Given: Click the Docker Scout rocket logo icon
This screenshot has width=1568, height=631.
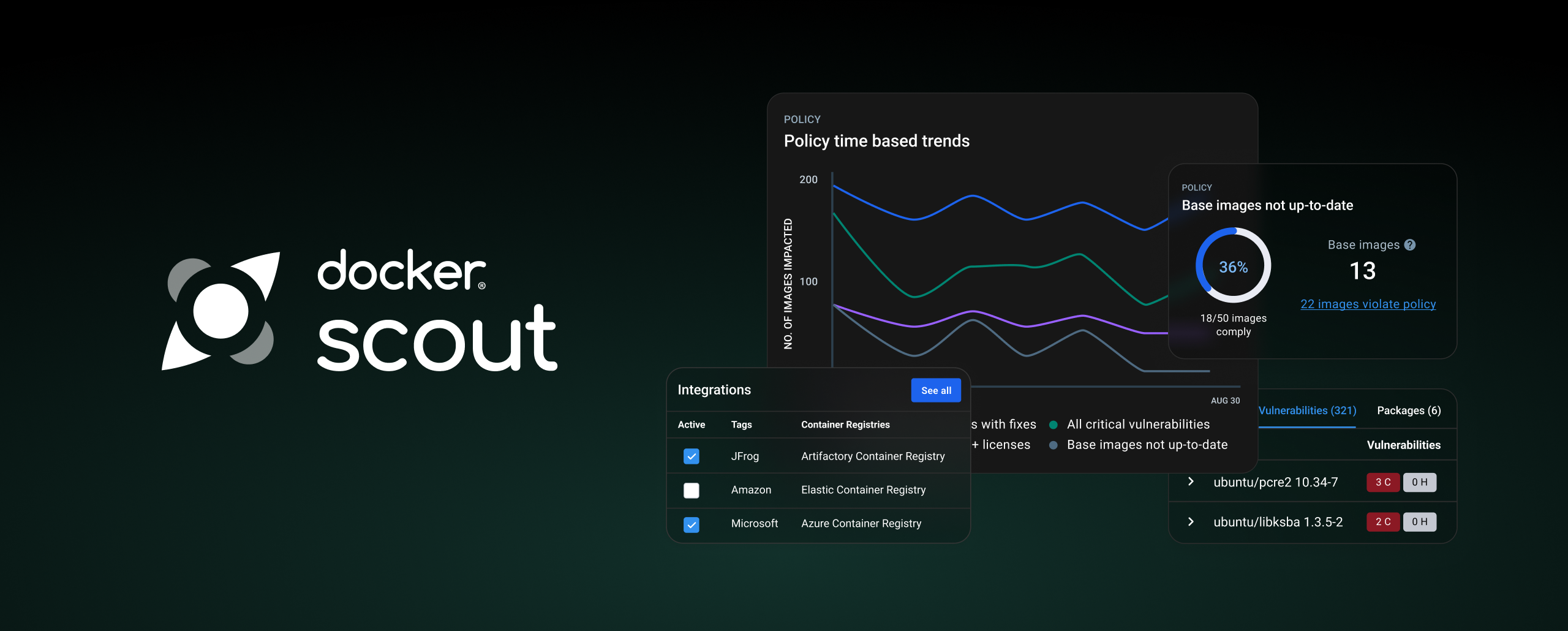Looking at the screenshot, I should click(x=221, y=311).
